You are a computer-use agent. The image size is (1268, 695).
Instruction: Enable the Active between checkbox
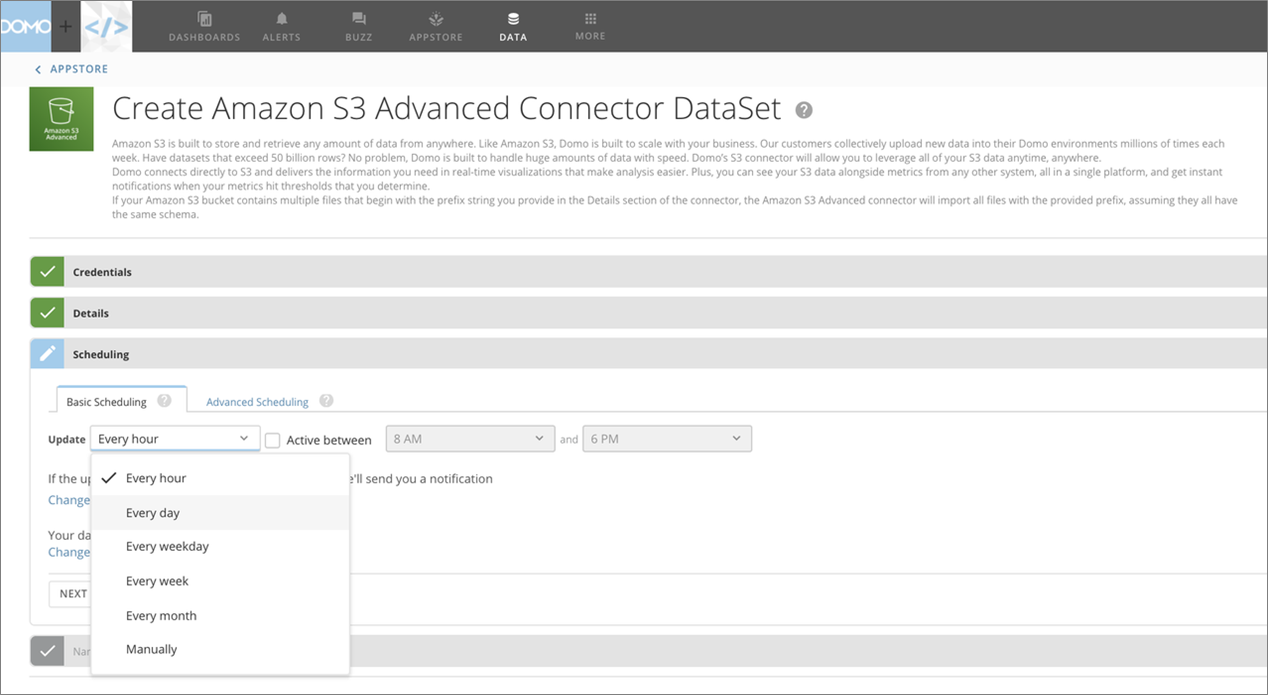click(272, 440)
